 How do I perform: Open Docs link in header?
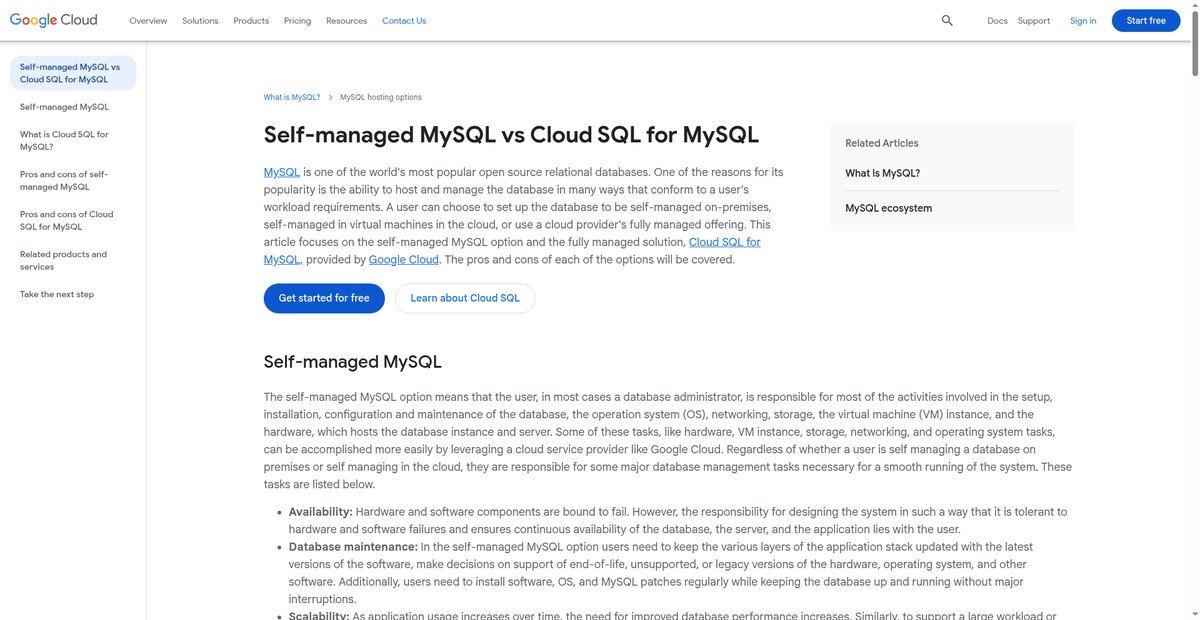[x=997, y=20]
